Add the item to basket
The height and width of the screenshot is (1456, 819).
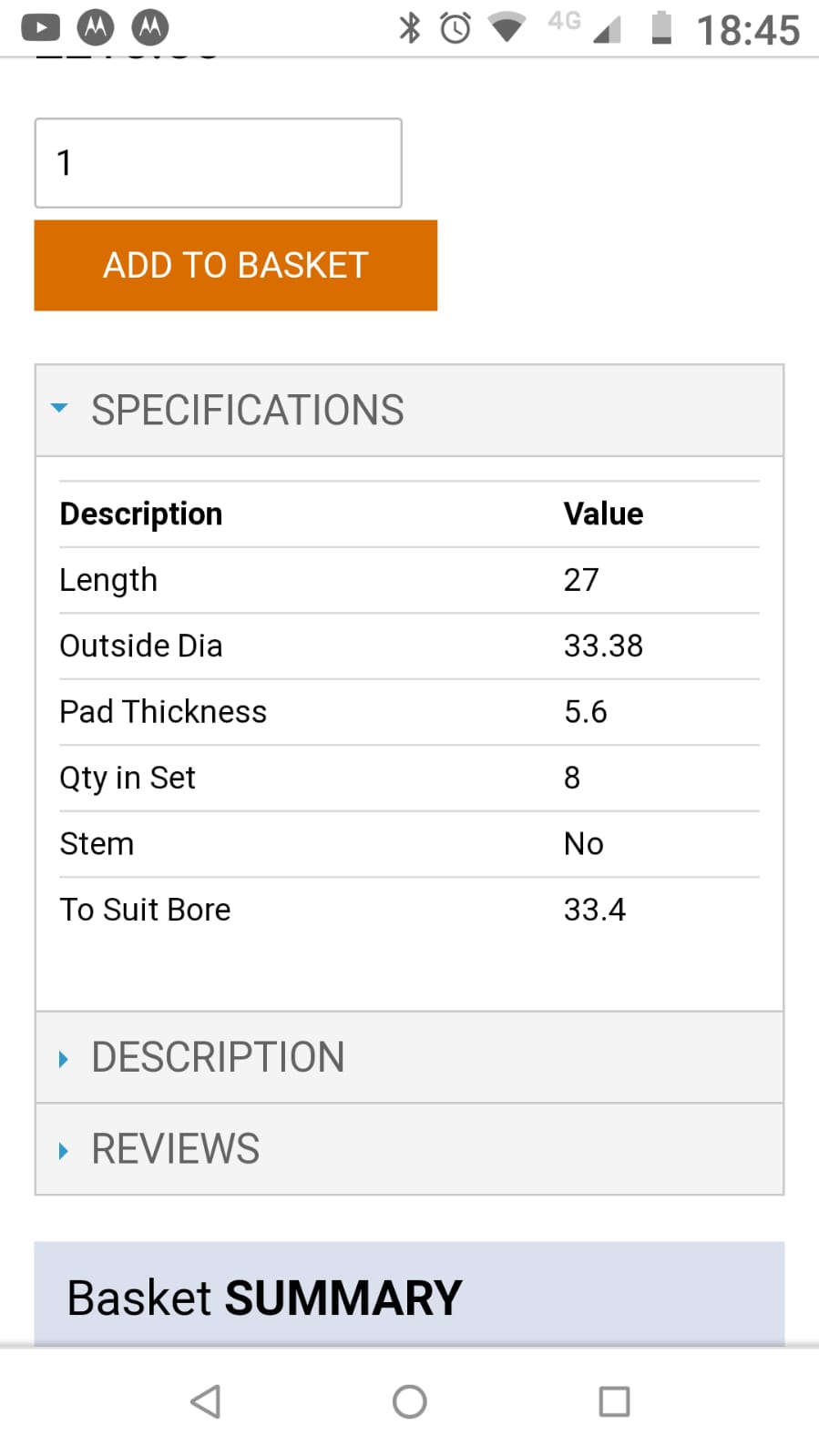(x=236, y=265)
